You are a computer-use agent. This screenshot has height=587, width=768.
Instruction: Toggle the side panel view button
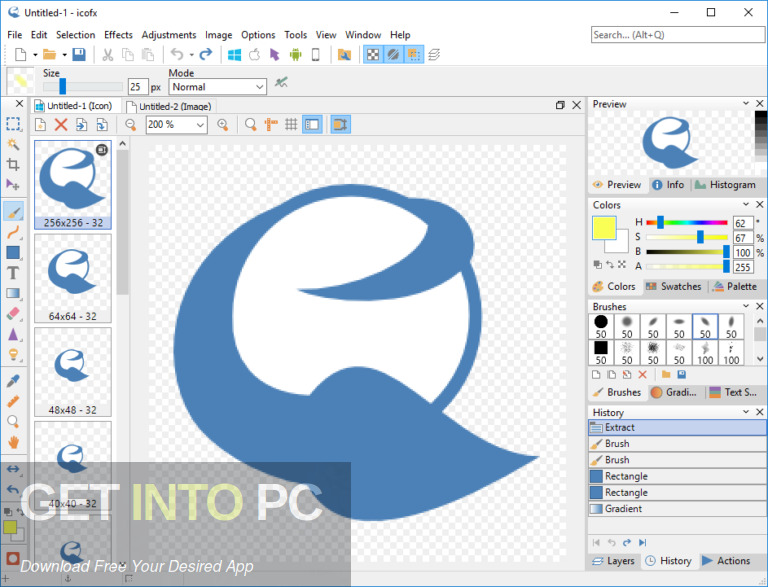(312, 124)
